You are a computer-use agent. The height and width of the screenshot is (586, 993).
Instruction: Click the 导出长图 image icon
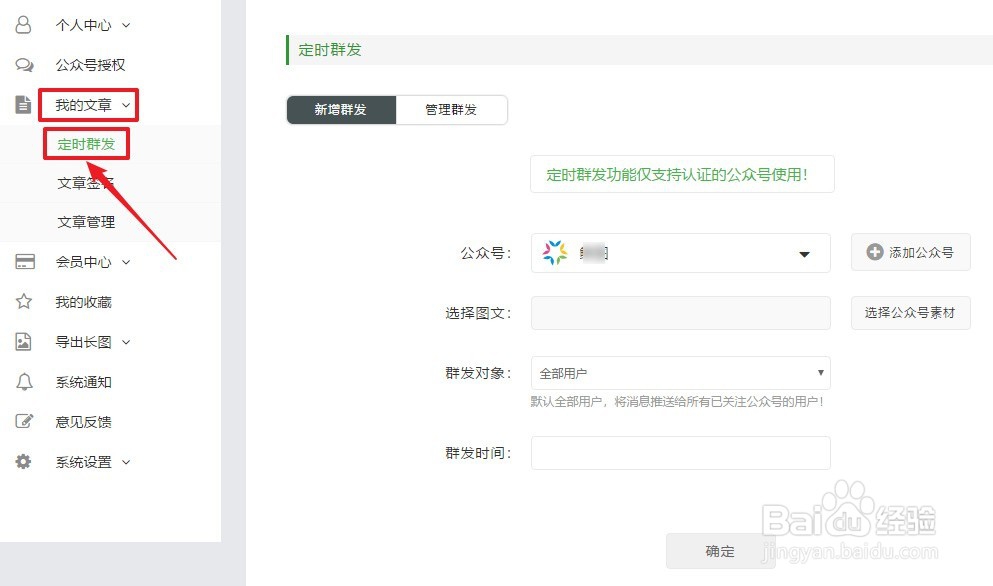pos(24,342)
